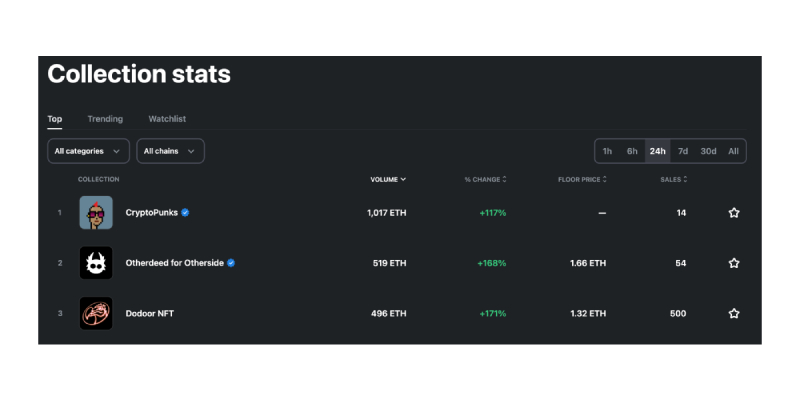
Task: Switch to 30d time range
Action: [x=708, y=151]
